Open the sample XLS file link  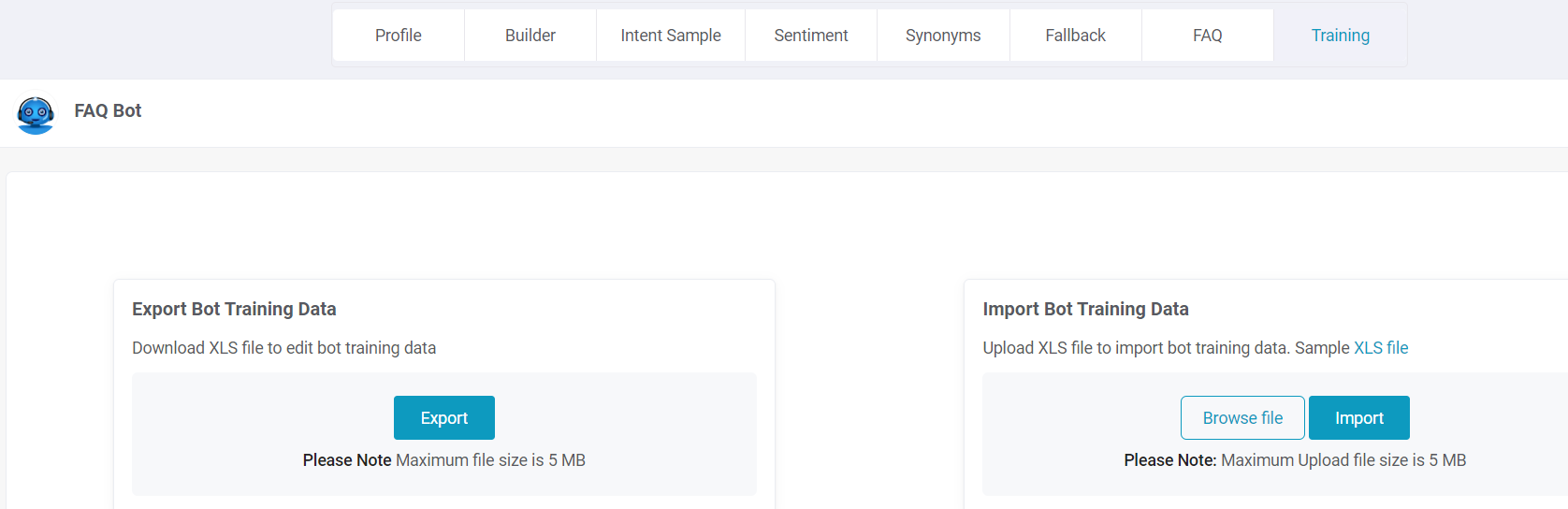[x=1381, y=348]
